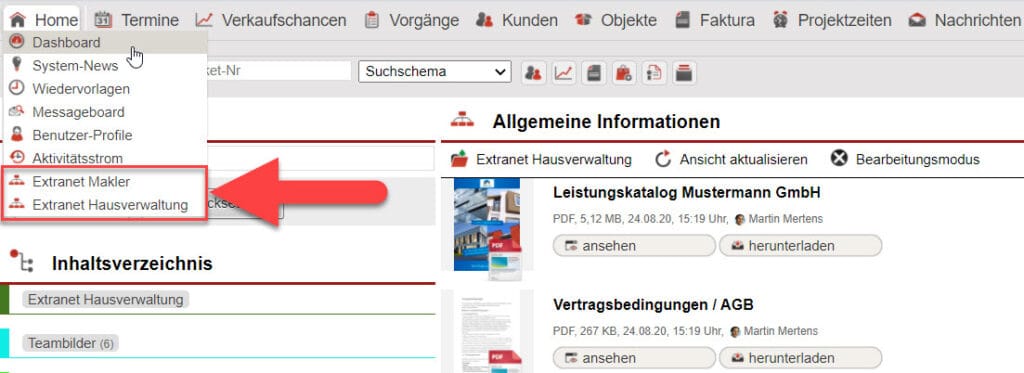1024x373 pixels.
Task: Click the Termine calendar icon
Action: [103, 20]
